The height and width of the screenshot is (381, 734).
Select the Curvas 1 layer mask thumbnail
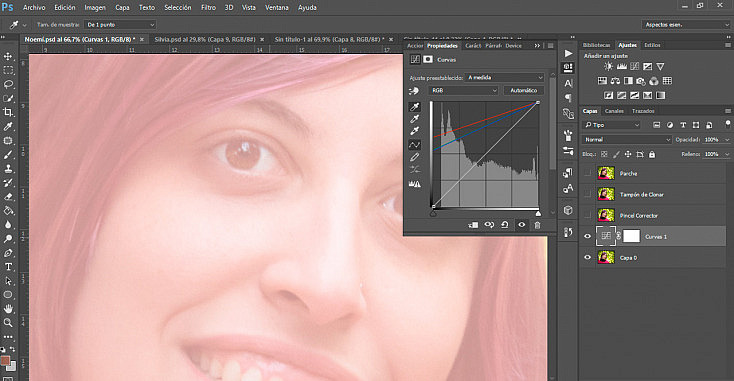[631, 237]
